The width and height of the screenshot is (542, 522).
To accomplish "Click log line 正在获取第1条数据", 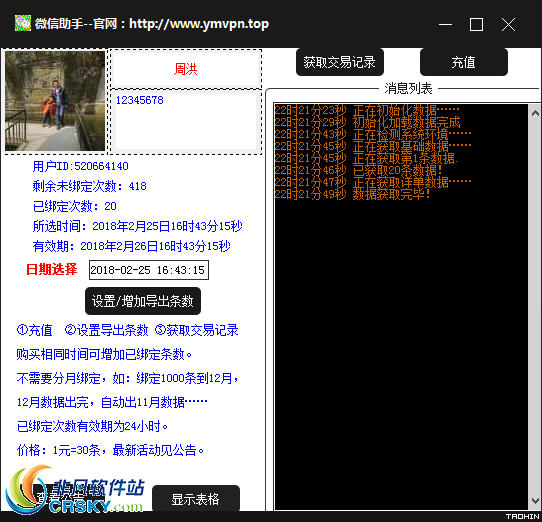I will tap(366, 158).
